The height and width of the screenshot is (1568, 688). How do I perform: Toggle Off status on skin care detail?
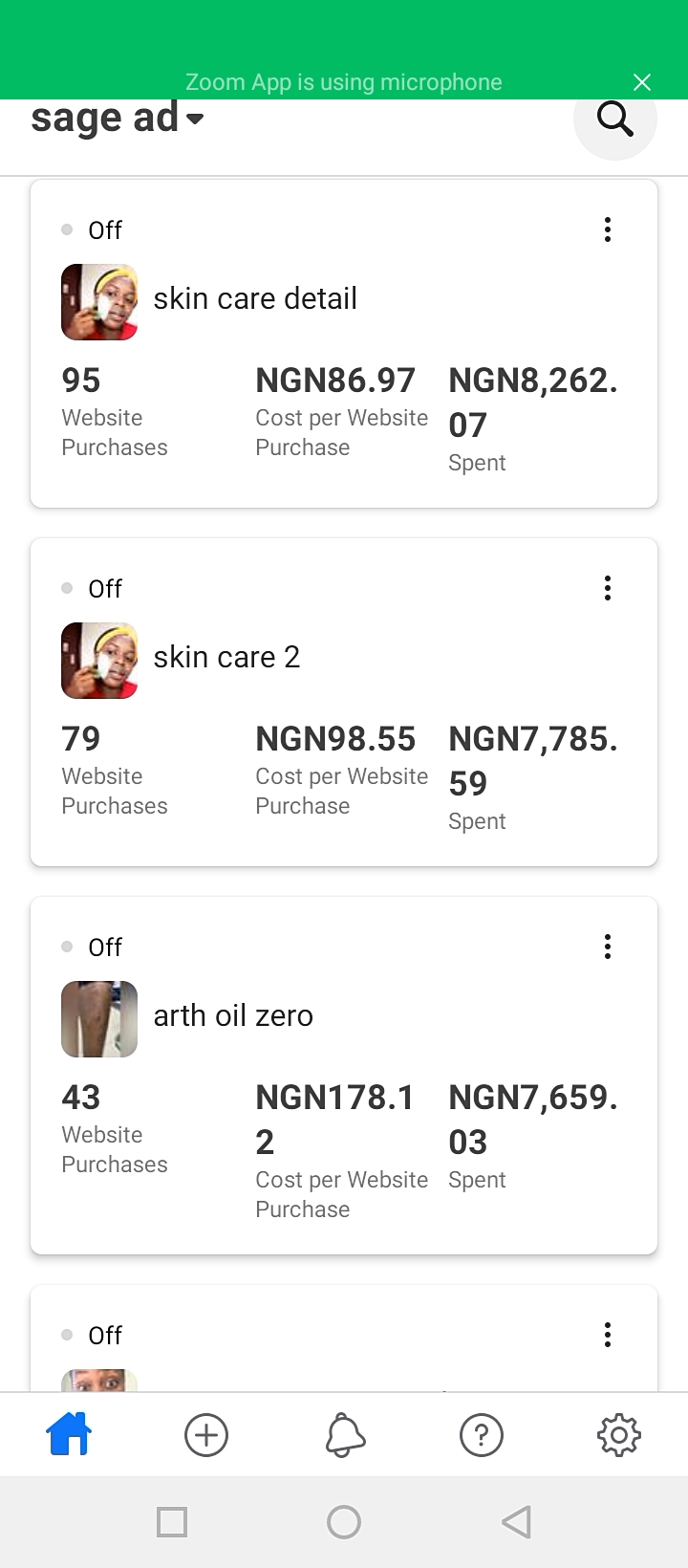point(94,230)
